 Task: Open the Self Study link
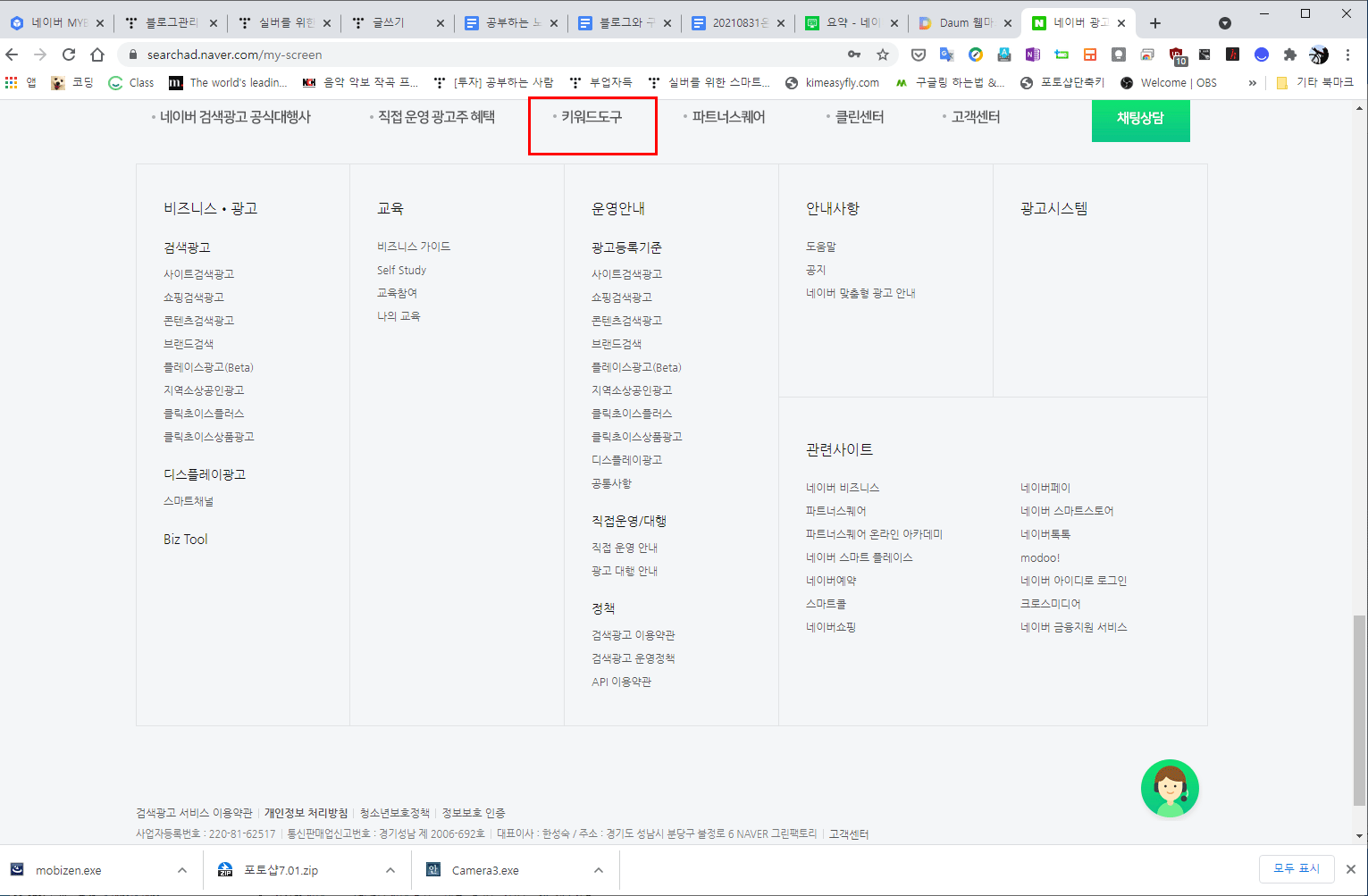(402, 270)
